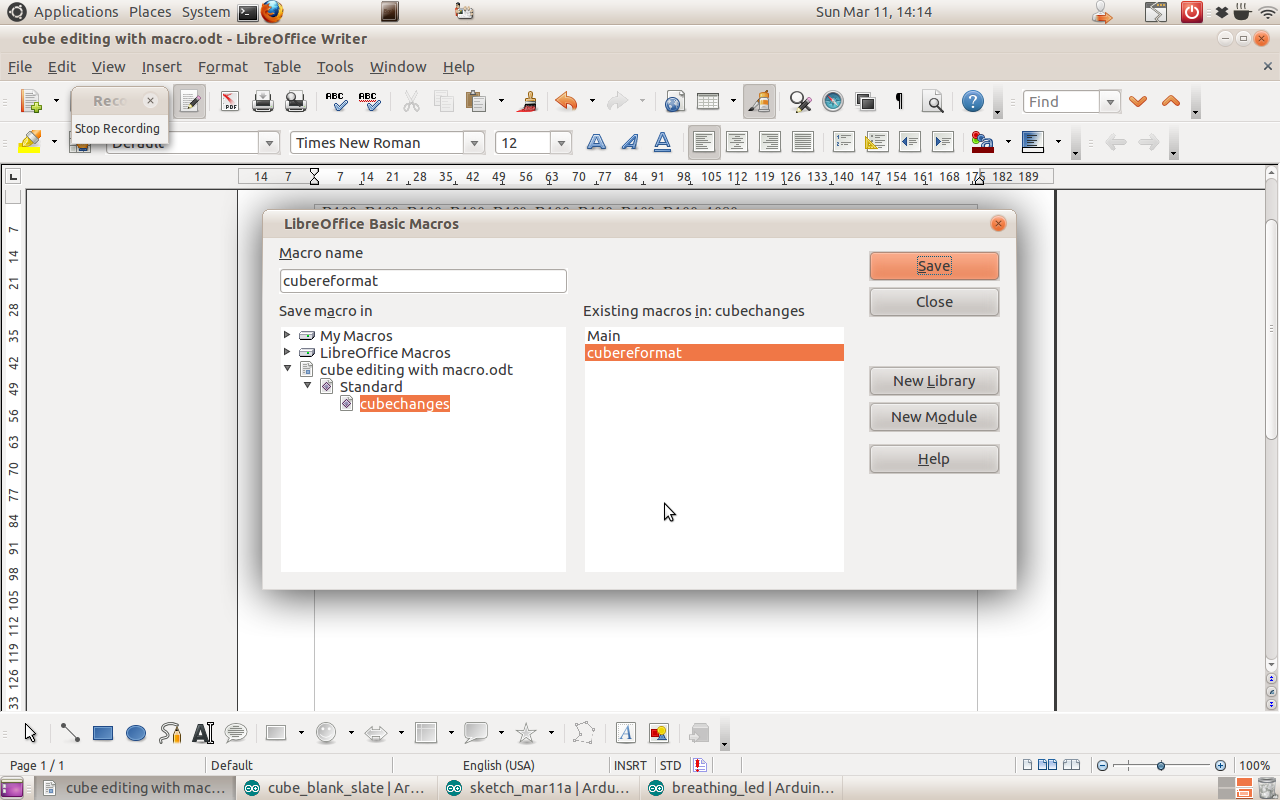Apply Highlighting color marker icon
This screenshot has width=1280, height=800.
pyautogui.click(x=29, y=142)
